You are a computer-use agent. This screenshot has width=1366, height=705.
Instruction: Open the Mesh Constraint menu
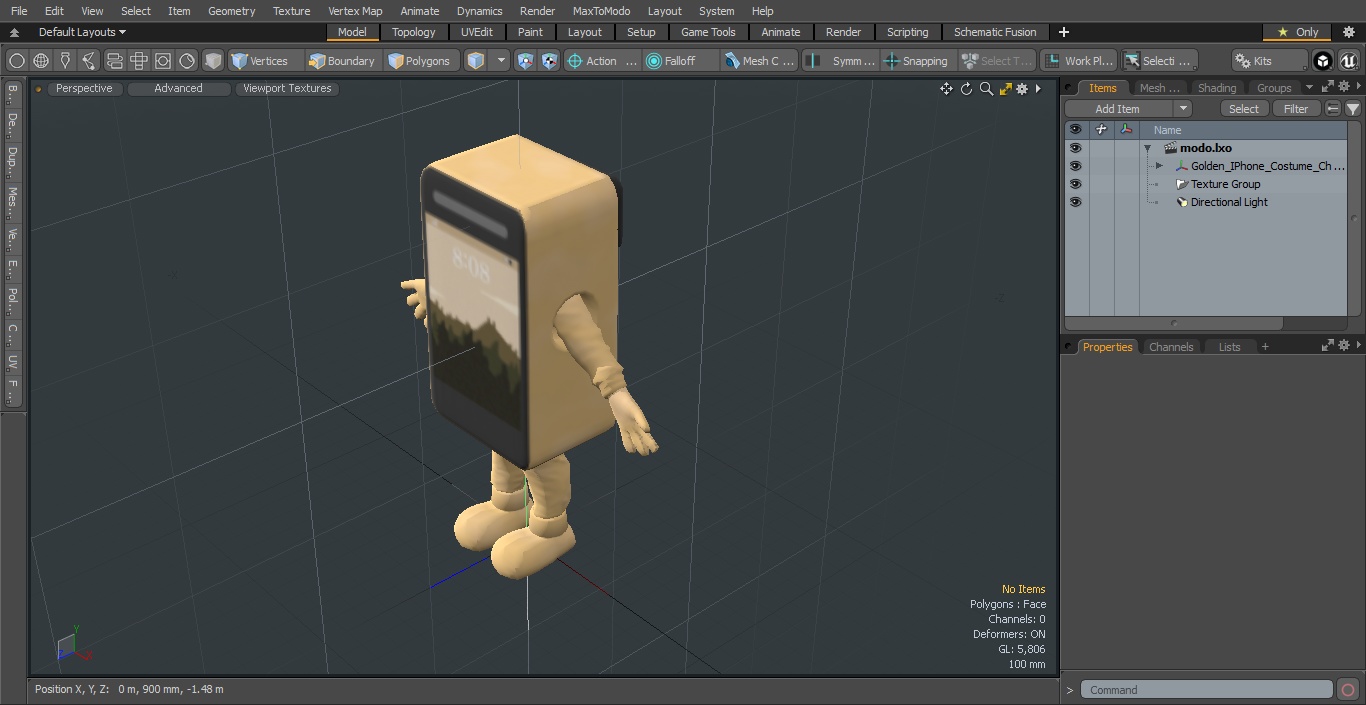point(760,61)
